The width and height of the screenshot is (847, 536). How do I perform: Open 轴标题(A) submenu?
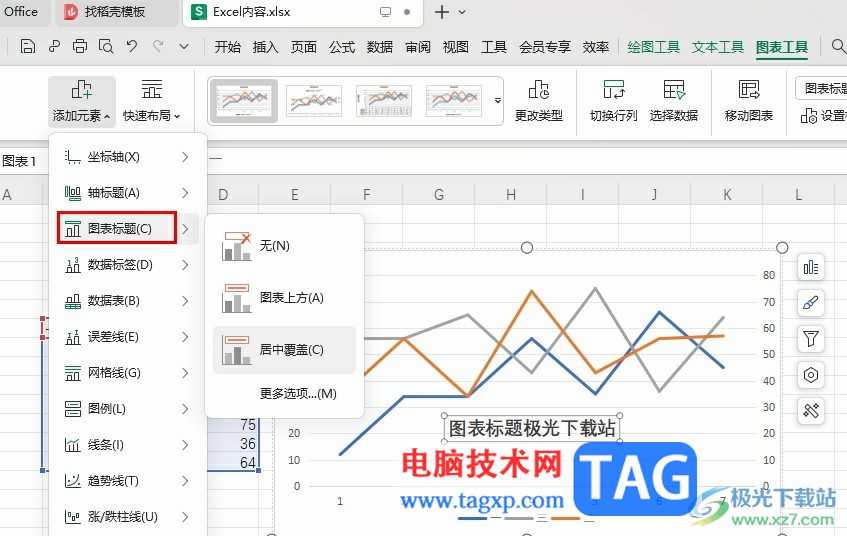click(127, 193)
